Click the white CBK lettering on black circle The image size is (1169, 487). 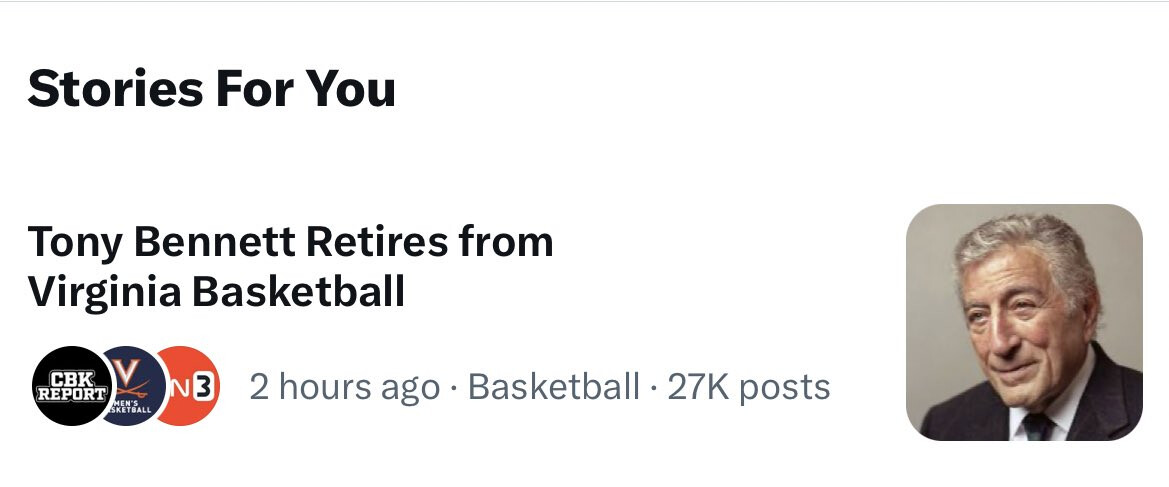click(x=70, y=378)
